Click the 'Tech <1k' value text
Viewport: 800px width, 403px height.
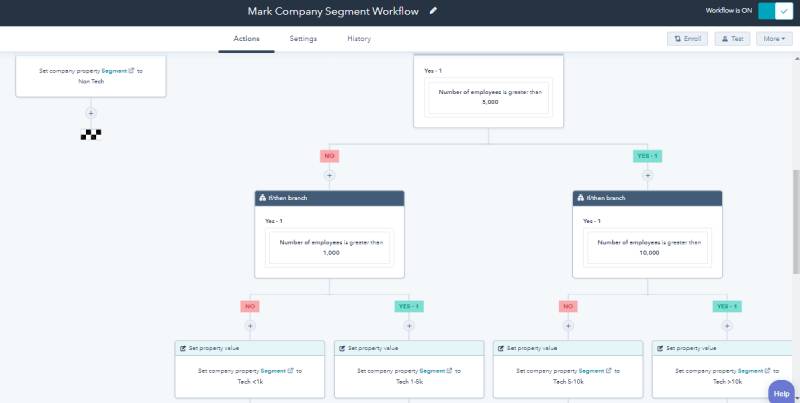[x=250, y=381]
